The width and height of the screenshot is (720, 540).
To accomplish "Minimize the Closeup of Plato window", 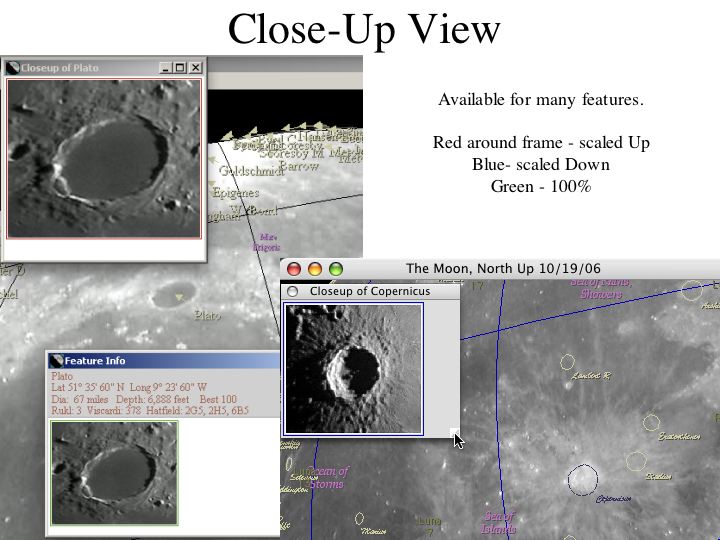I will [165, 68].
